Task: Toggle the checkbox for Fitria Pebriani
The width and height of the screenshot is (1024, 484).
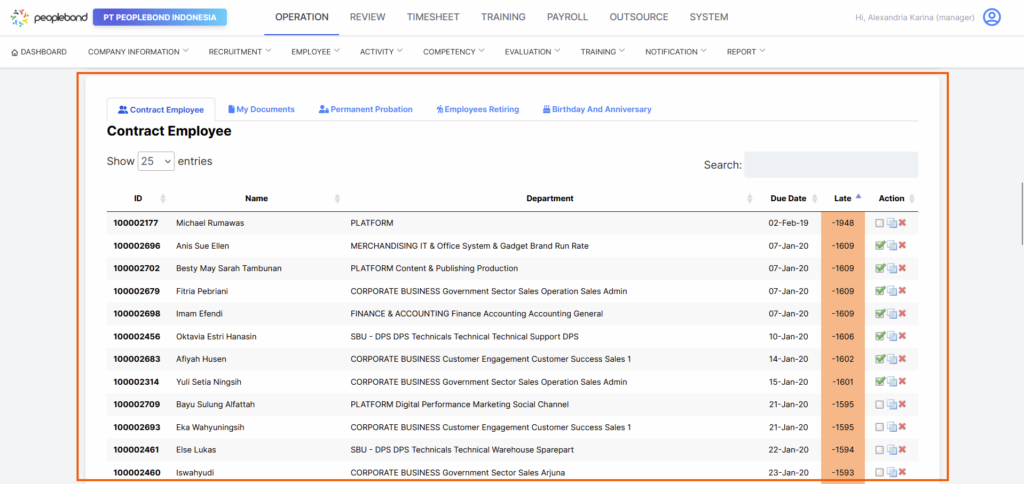Action: click(880, 291)
